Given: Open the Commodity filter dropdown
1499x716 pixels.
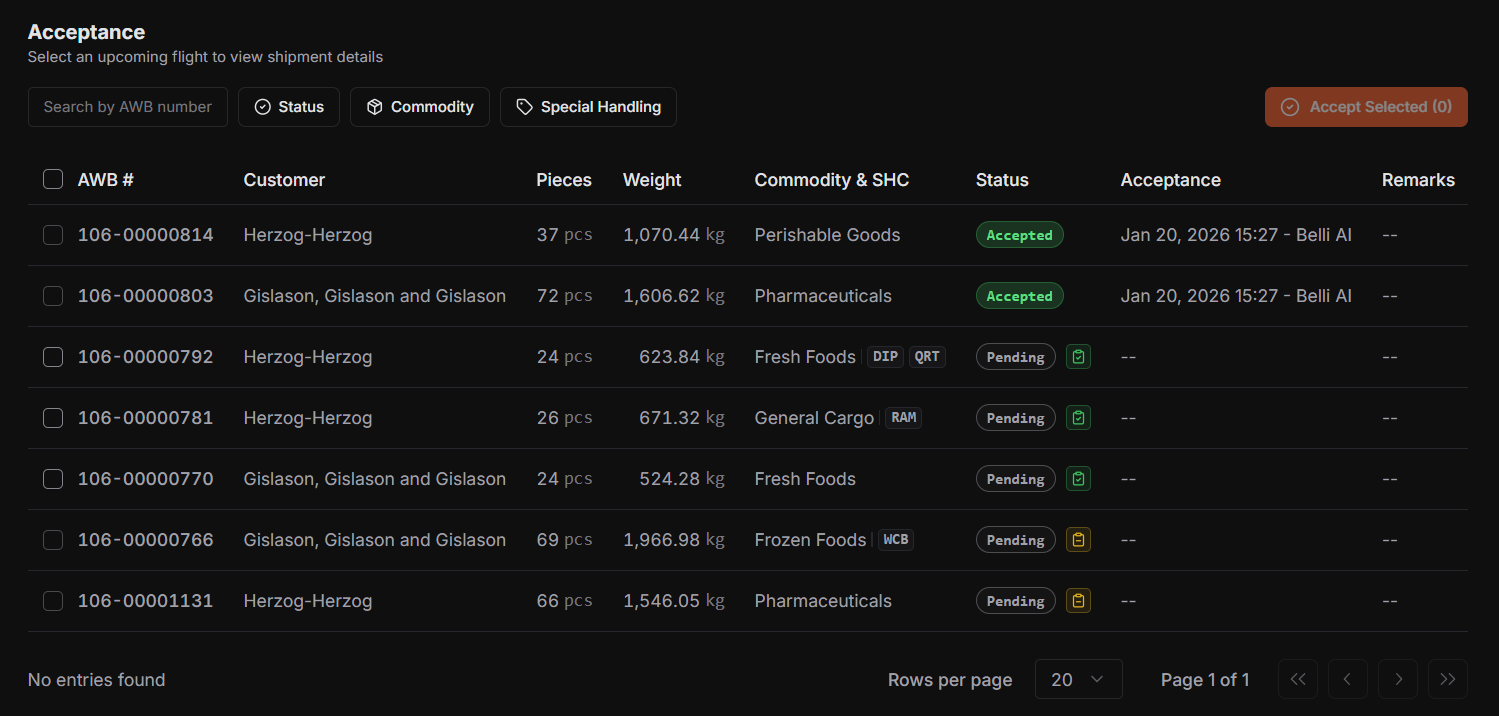Looking at the screenshot, I should click(x=419, y=106).
